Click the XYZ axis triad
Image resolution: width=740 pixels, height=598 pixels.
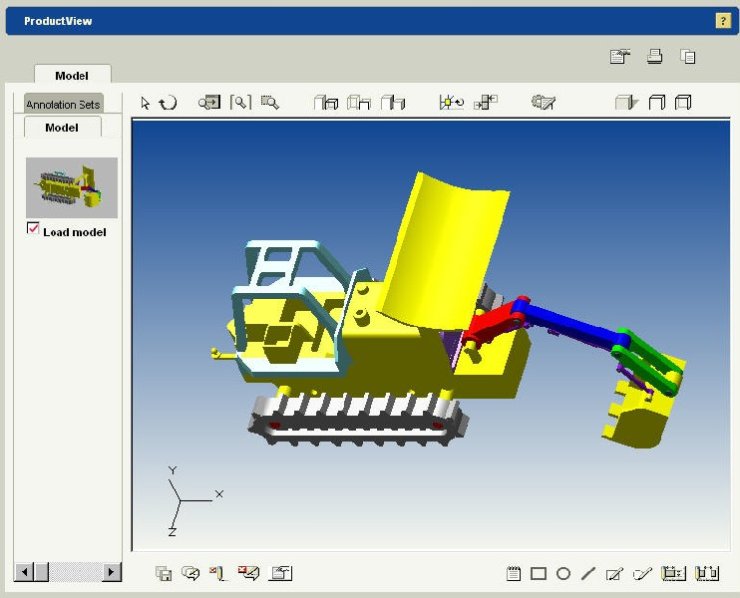[x=194, y=501]
